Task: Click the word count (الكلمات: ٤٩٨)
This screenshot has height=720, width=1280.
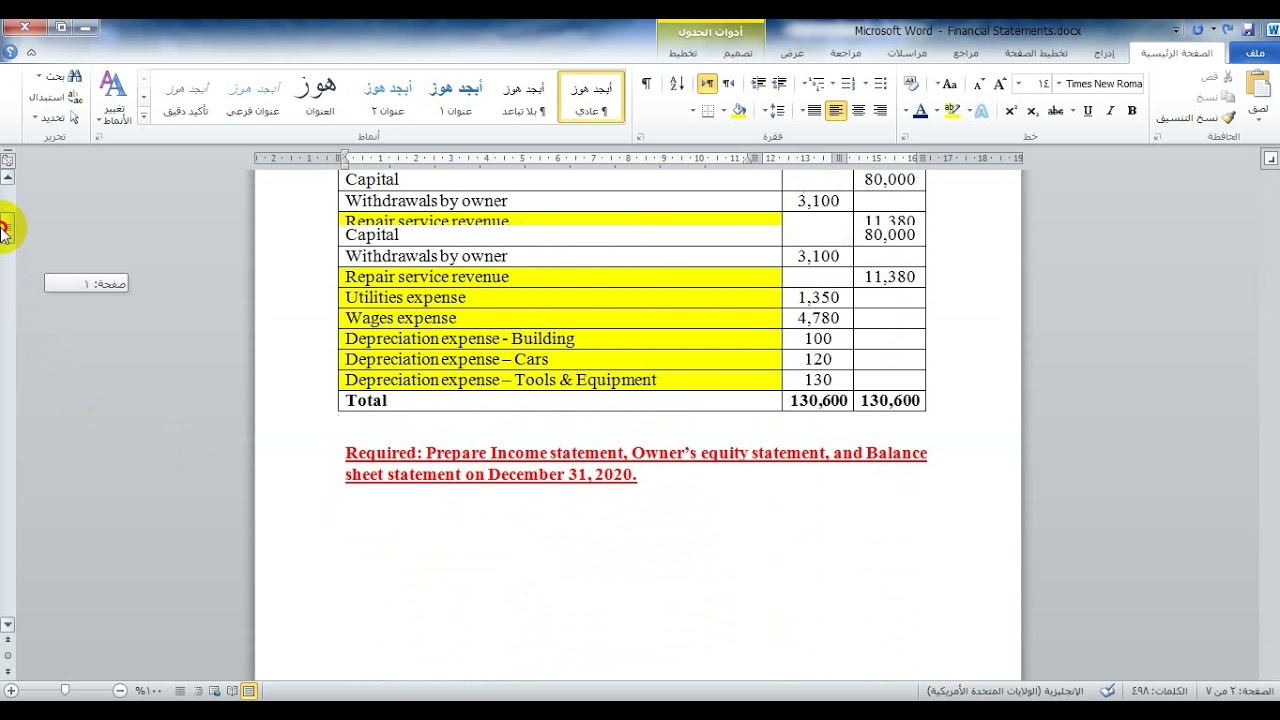Action: (x=1160, y=691)
